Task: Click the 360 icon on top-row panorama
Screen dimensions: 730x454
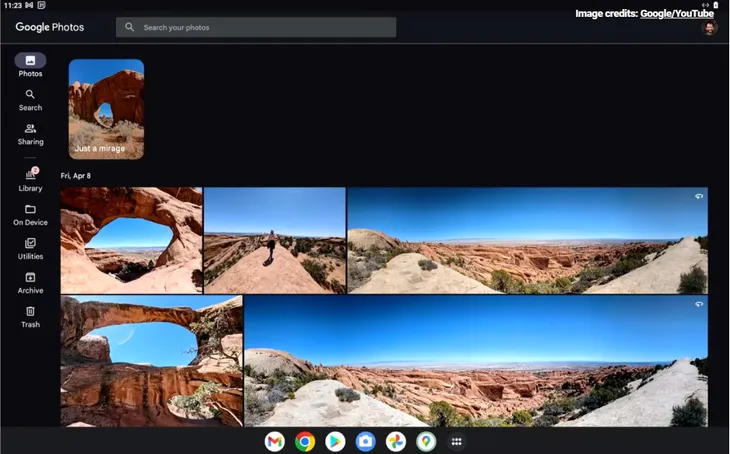Action: pyautogui.click(x=699, y=196)
